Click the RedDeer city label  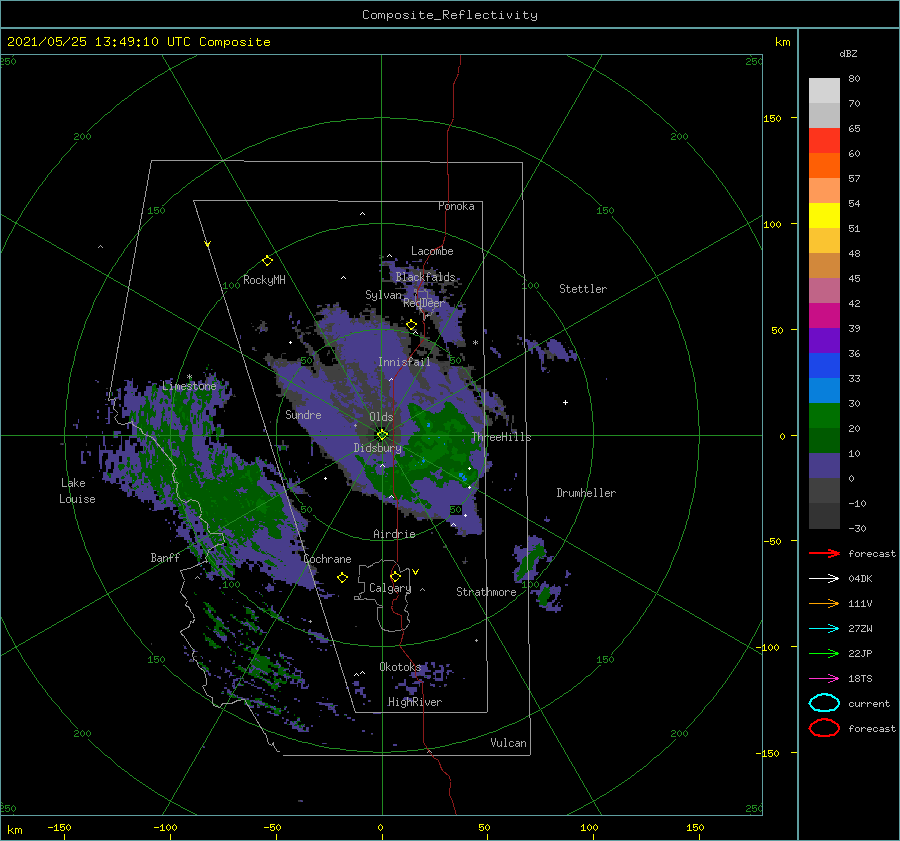pyautogui.click(x=424, y=303)
